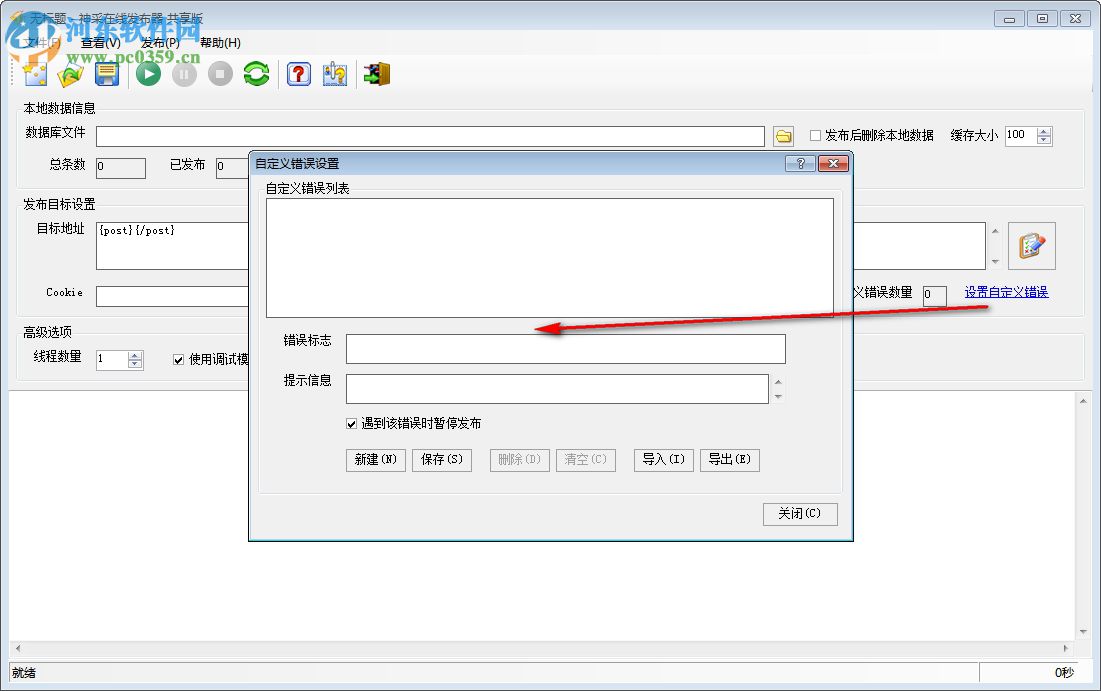Click the 目标地址 text area with {post}
1101x691 pixels.
(172, 246)
